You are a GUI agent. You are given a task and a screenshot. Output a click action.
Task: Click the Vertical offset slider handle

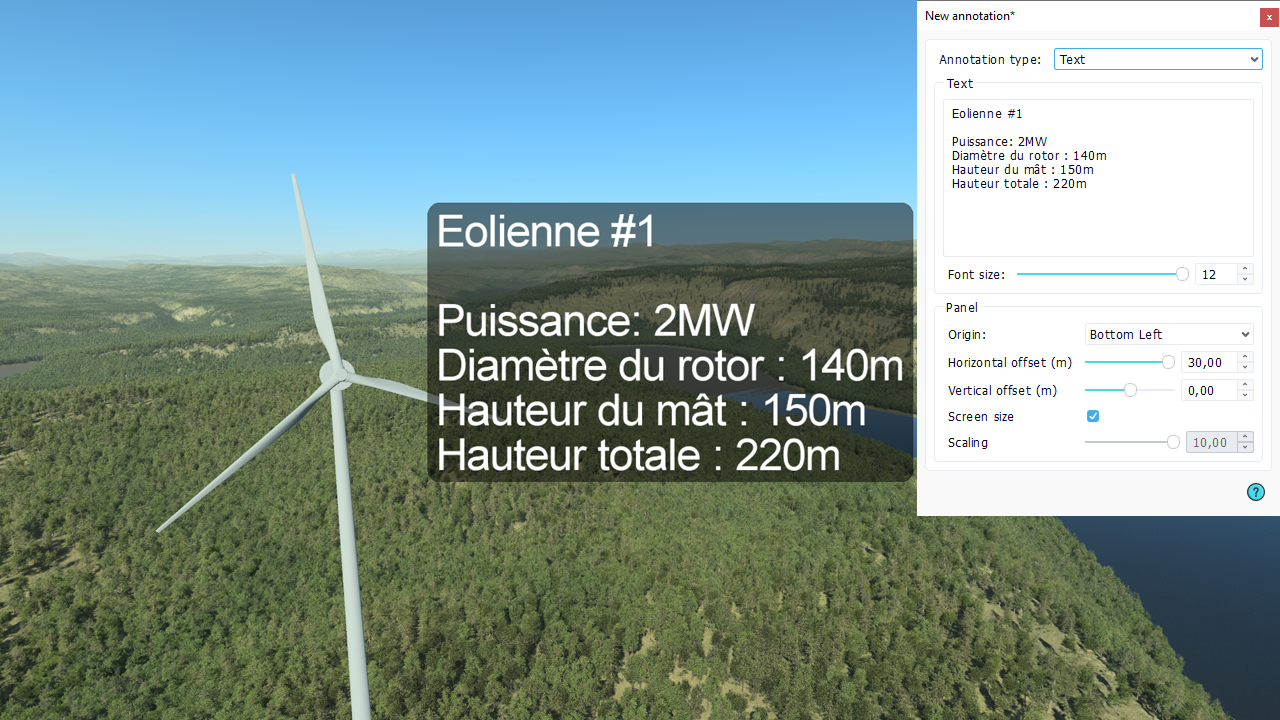[x=1130, y=390]
